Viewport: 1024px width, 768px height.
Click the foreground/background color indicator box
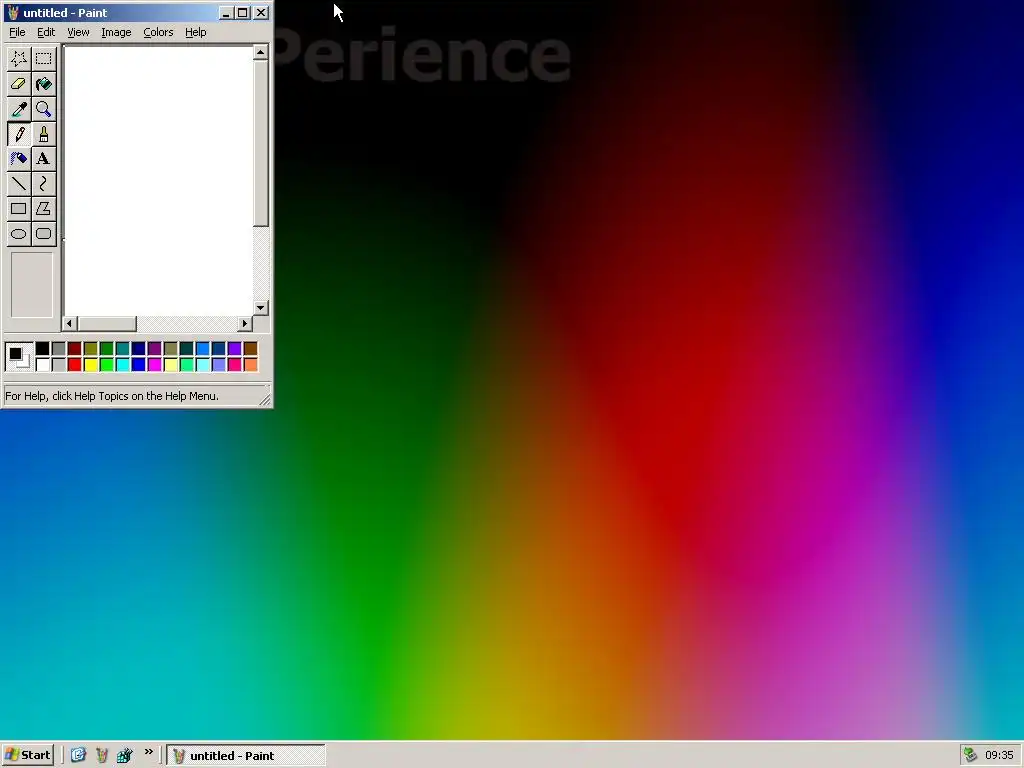tap(19, 357)
